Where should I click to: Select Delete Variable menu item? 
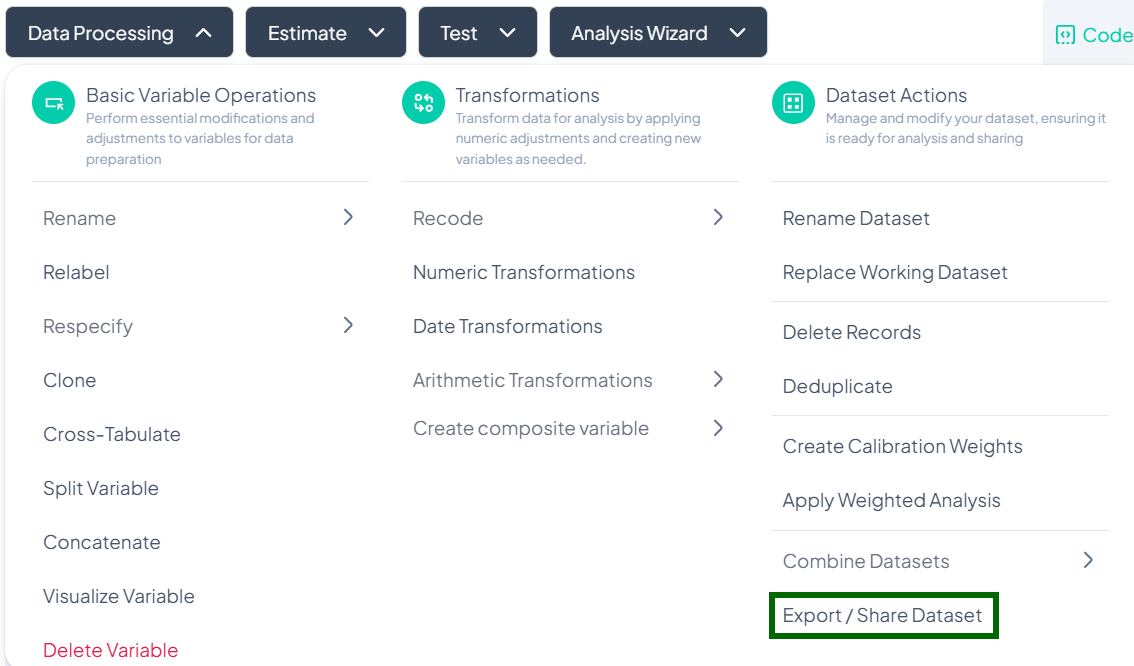[x=111, y=650]
